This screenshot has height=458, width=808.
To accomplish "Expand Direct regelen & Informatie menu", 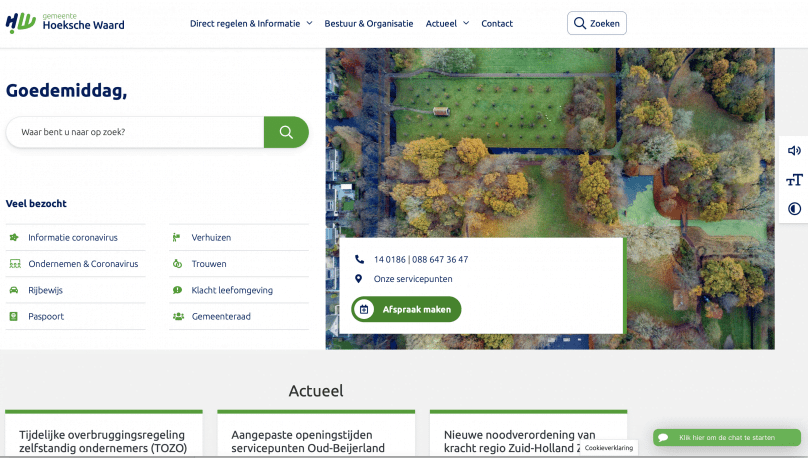I will coord(251,23).
